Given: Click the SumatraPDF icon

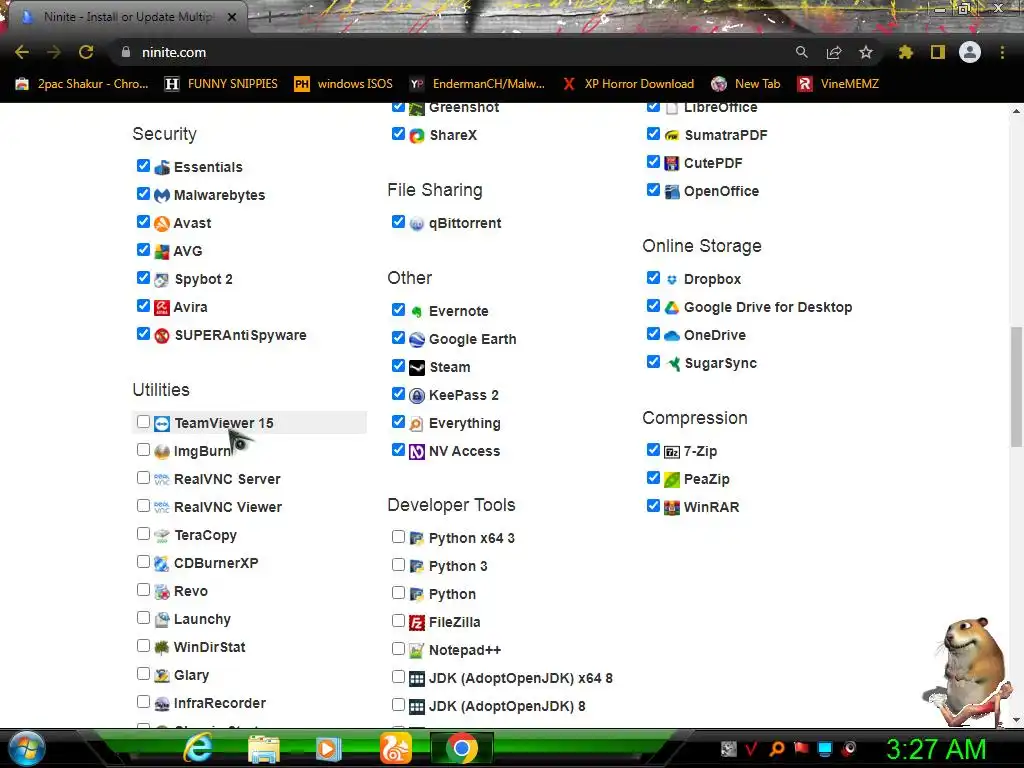Looking at the screenshot, I should click(x=671, y=135).
